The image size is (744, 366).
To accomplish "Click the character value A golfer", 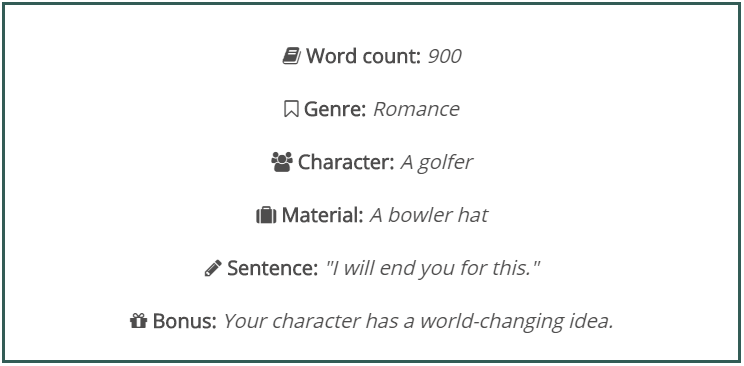I will coord(437,163).
